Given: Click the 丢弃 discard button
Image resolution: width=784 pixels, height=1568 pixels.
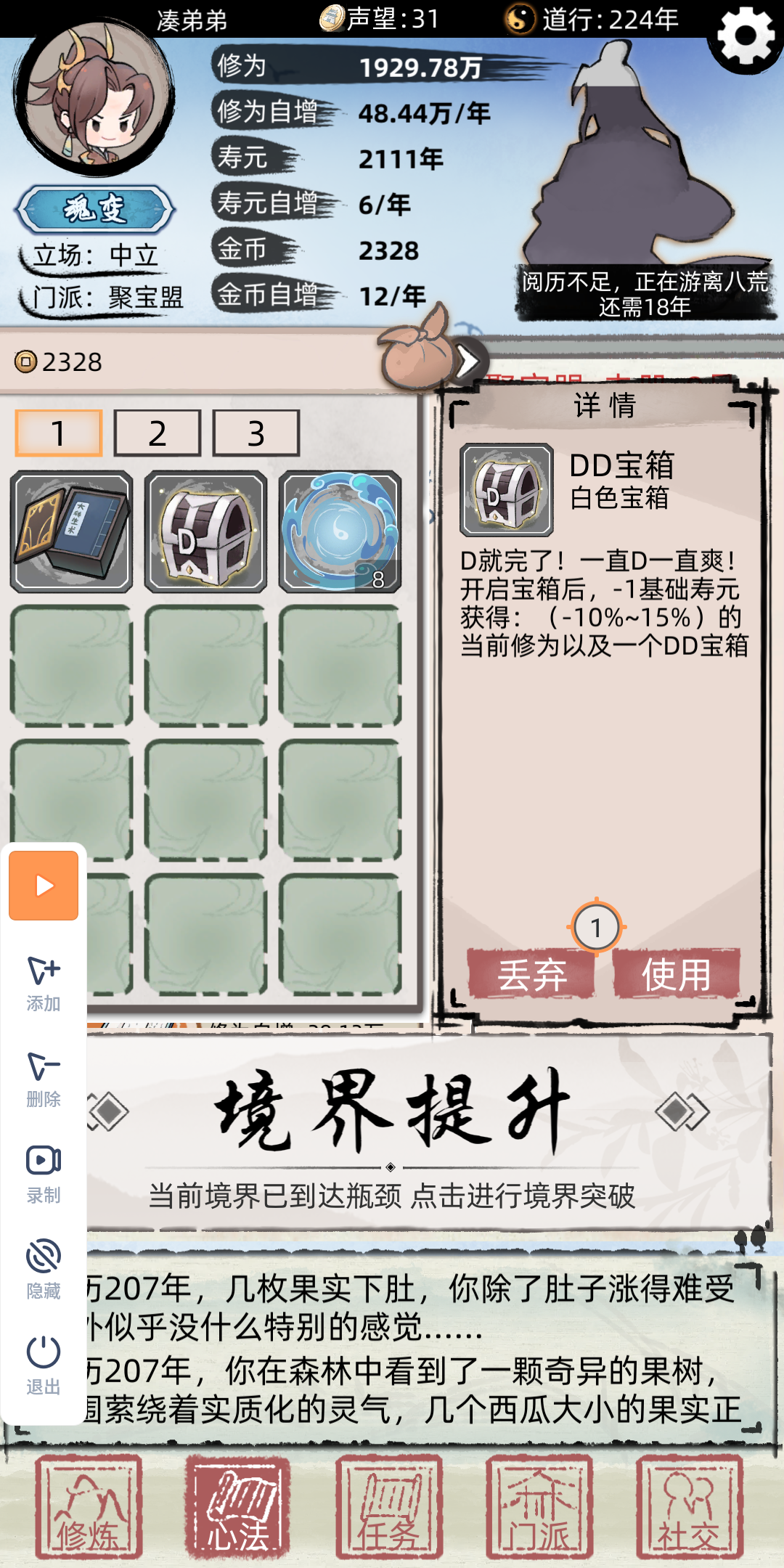Looking at the screenshot, I should click(x=531, y=974).
